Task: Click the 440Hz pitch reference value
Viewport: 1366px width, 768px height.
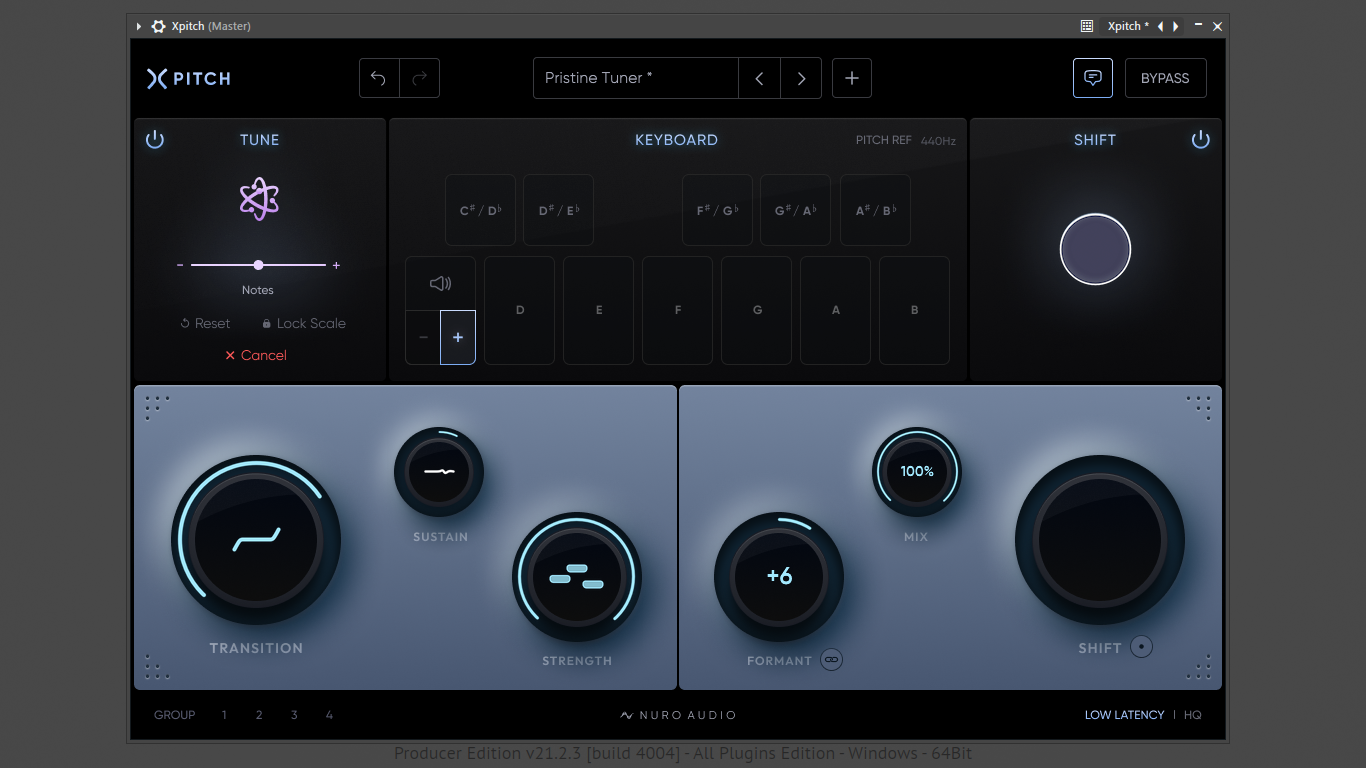Action: coord(938,141)
